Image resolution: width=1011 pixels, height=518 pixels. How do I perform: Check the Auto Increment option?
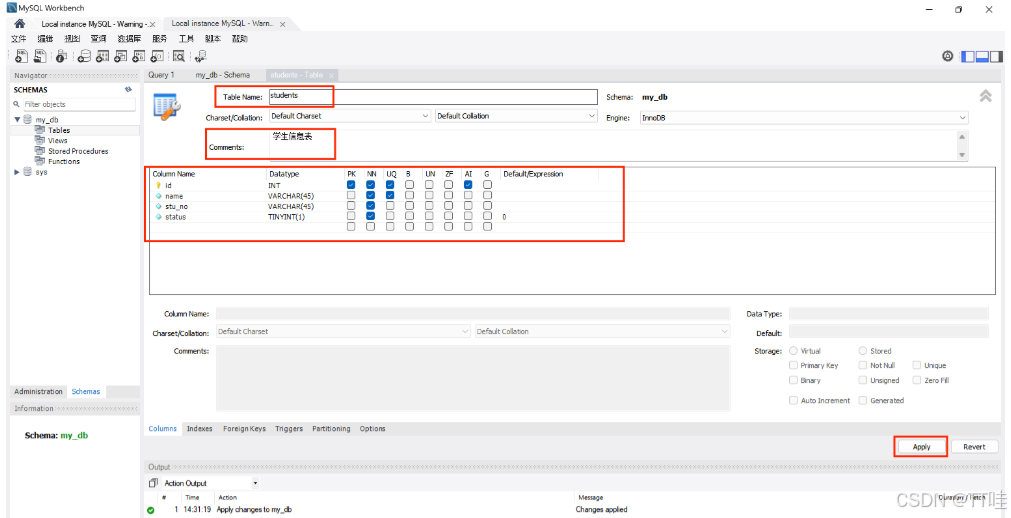(794, 400)
